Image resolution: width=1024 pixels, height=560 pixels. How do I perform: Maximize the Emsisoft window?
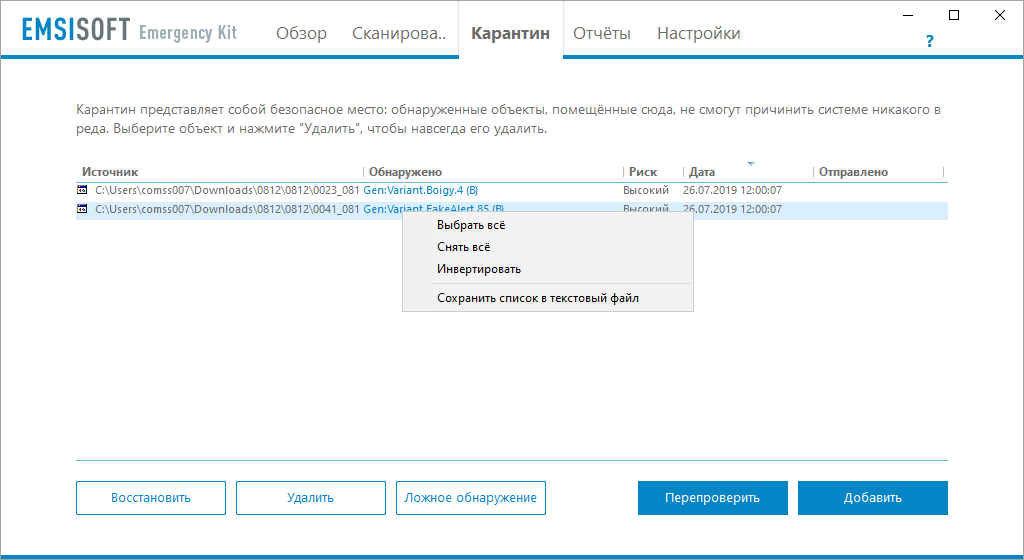(x=954, y=15)
